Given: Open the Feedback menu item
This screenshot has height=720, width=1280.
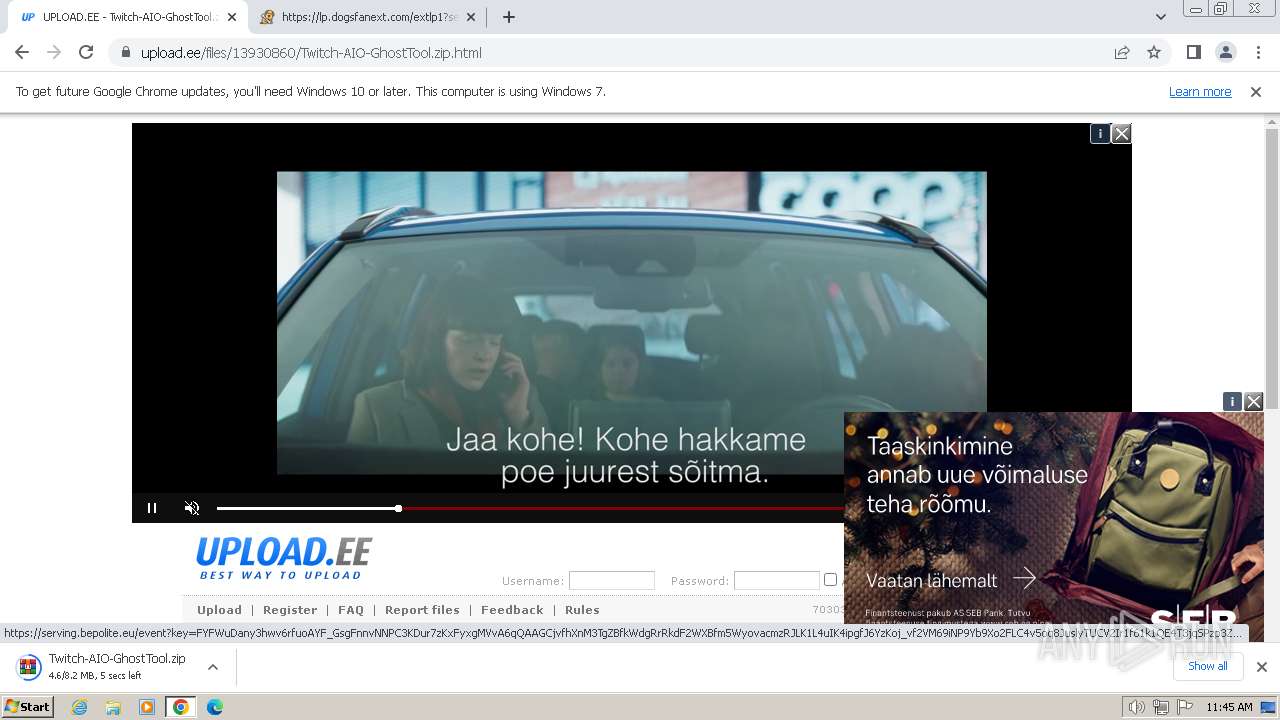Looking at the screenshot, I should [512, 610].
